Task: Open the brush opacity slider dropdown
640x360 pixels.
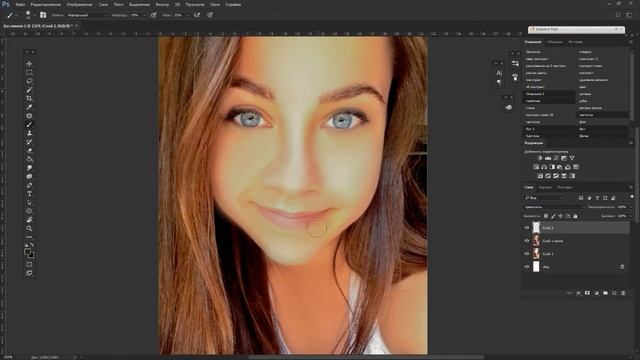Action: point(144,15)
